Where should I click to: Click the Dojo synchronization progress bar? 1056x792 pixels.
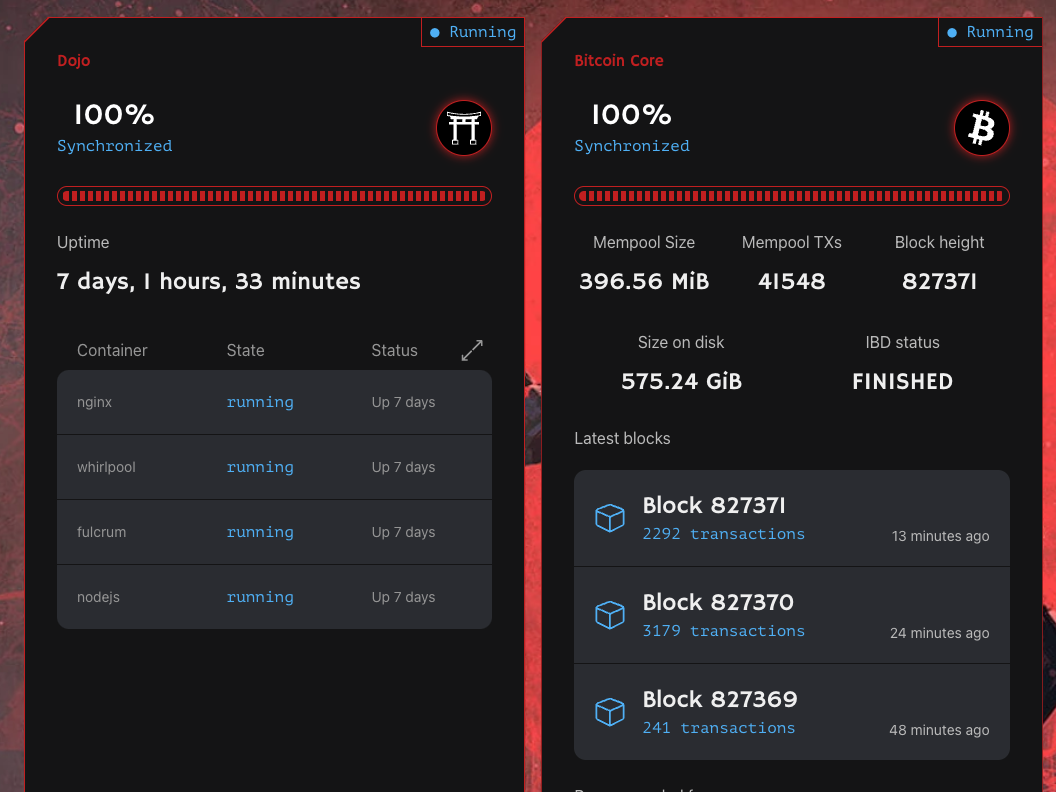[x=274, y=196]
